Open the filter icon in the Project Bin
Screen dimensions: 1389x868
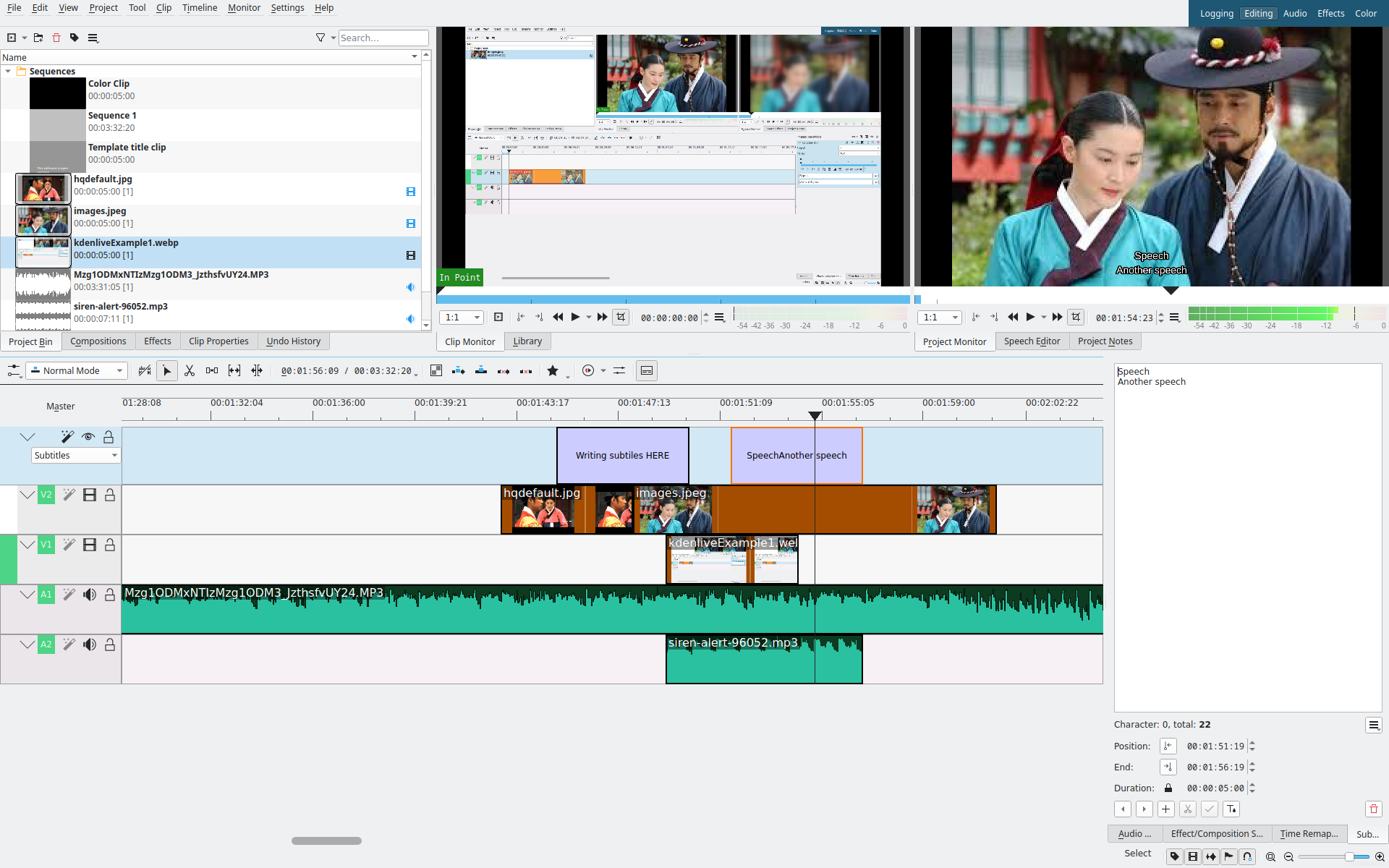point(320,38)
